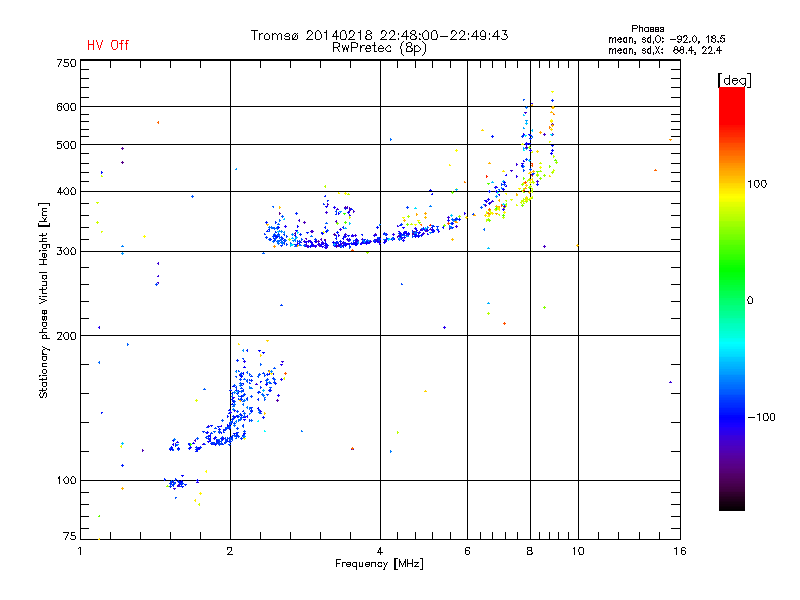
Task: Select the plot title 'Tromsø 20140218 22:48:00-22:49:43'
Action: 379,35
